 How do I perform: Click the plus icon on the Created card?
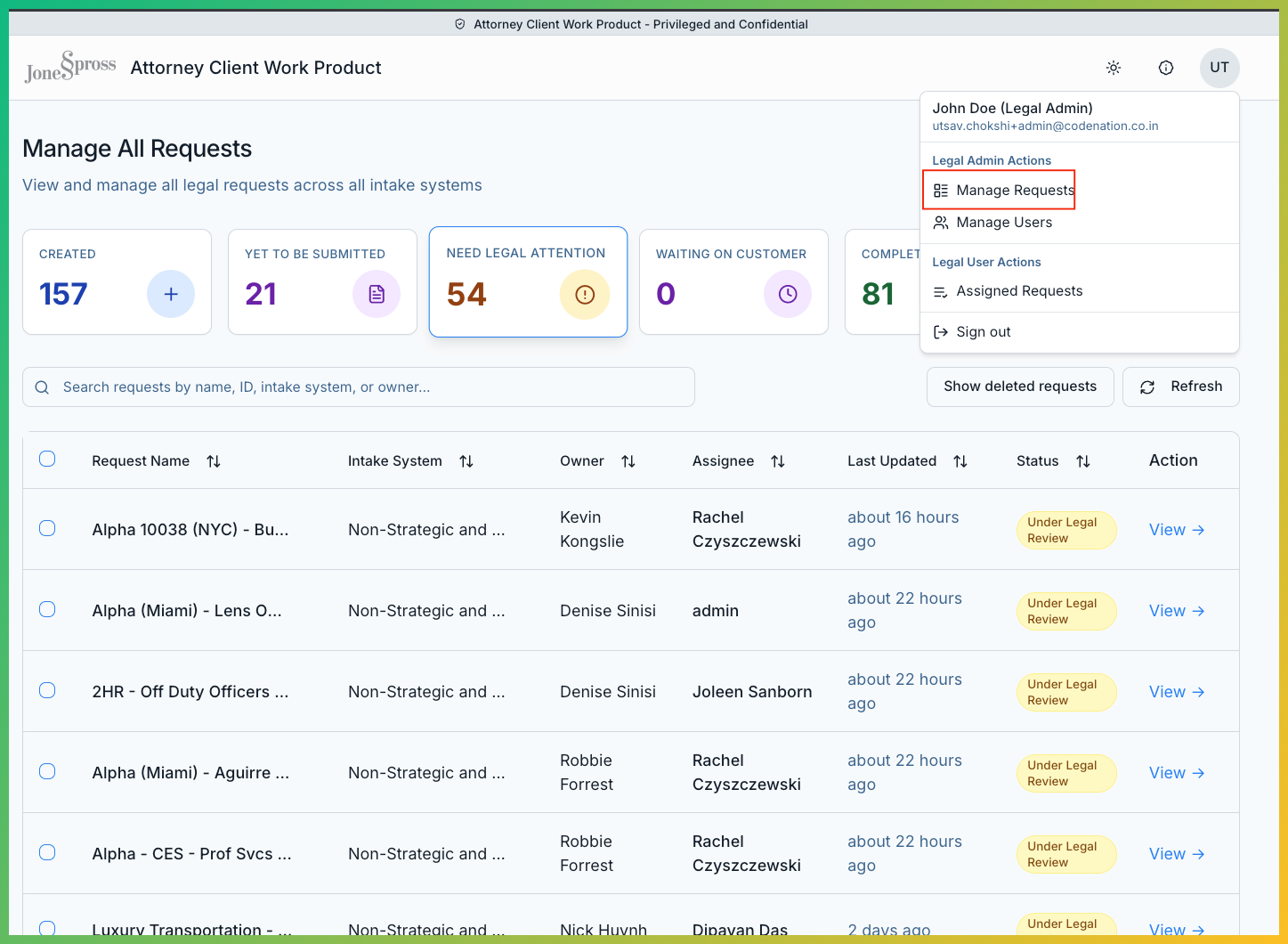(x=170, y=294)
